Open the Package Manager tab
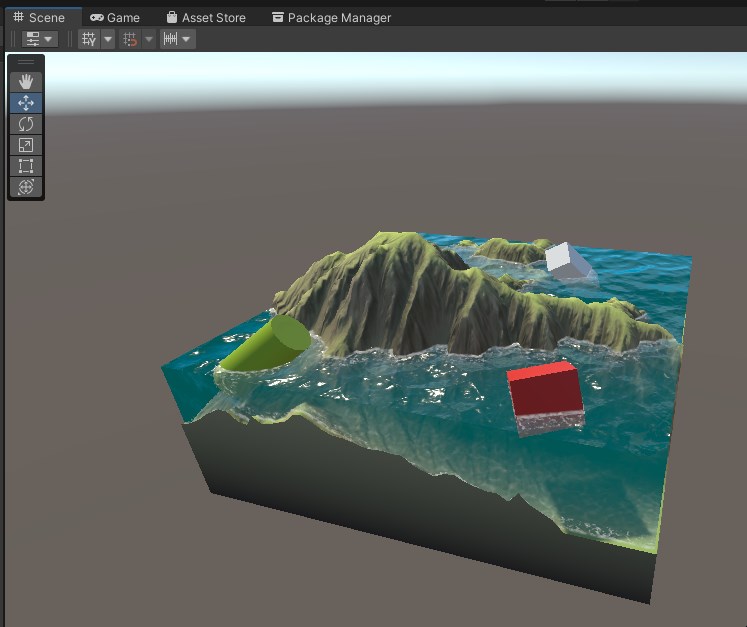Viewport: 747px width, 627px height. (332, 18)
